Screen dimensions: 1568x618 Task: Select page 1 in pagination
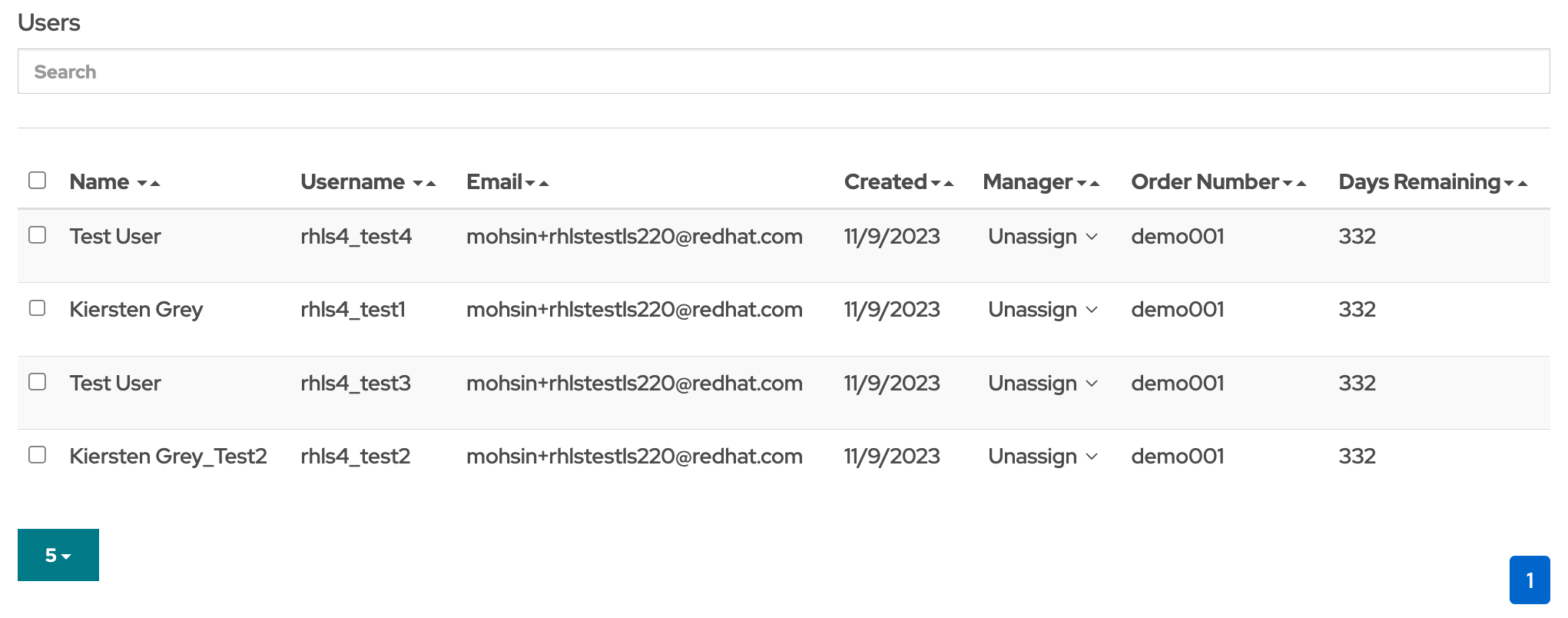tap(1531, 580)
